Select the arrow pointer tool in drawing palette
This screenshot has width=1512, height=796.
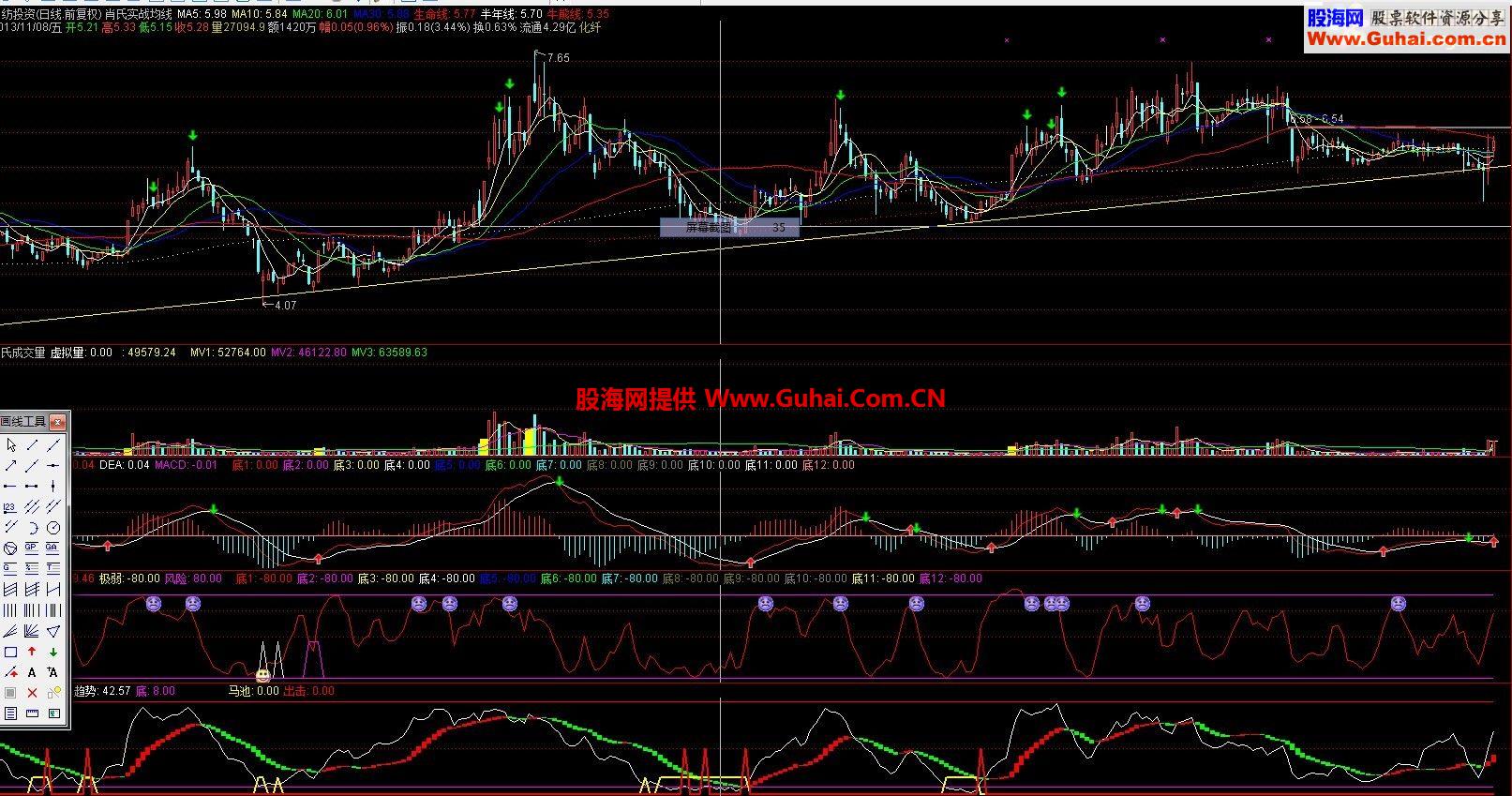click(x=10, y=445)
